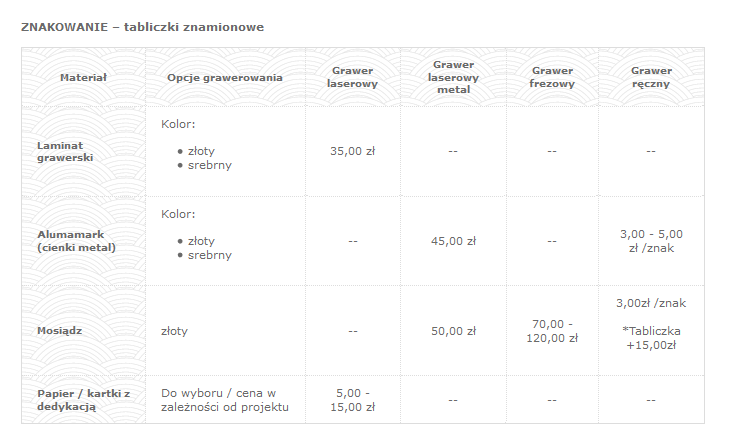This screenshot has height=439, width=737.
Task: Click the "Grawer ręczny" column header
Action: (651, 77)
